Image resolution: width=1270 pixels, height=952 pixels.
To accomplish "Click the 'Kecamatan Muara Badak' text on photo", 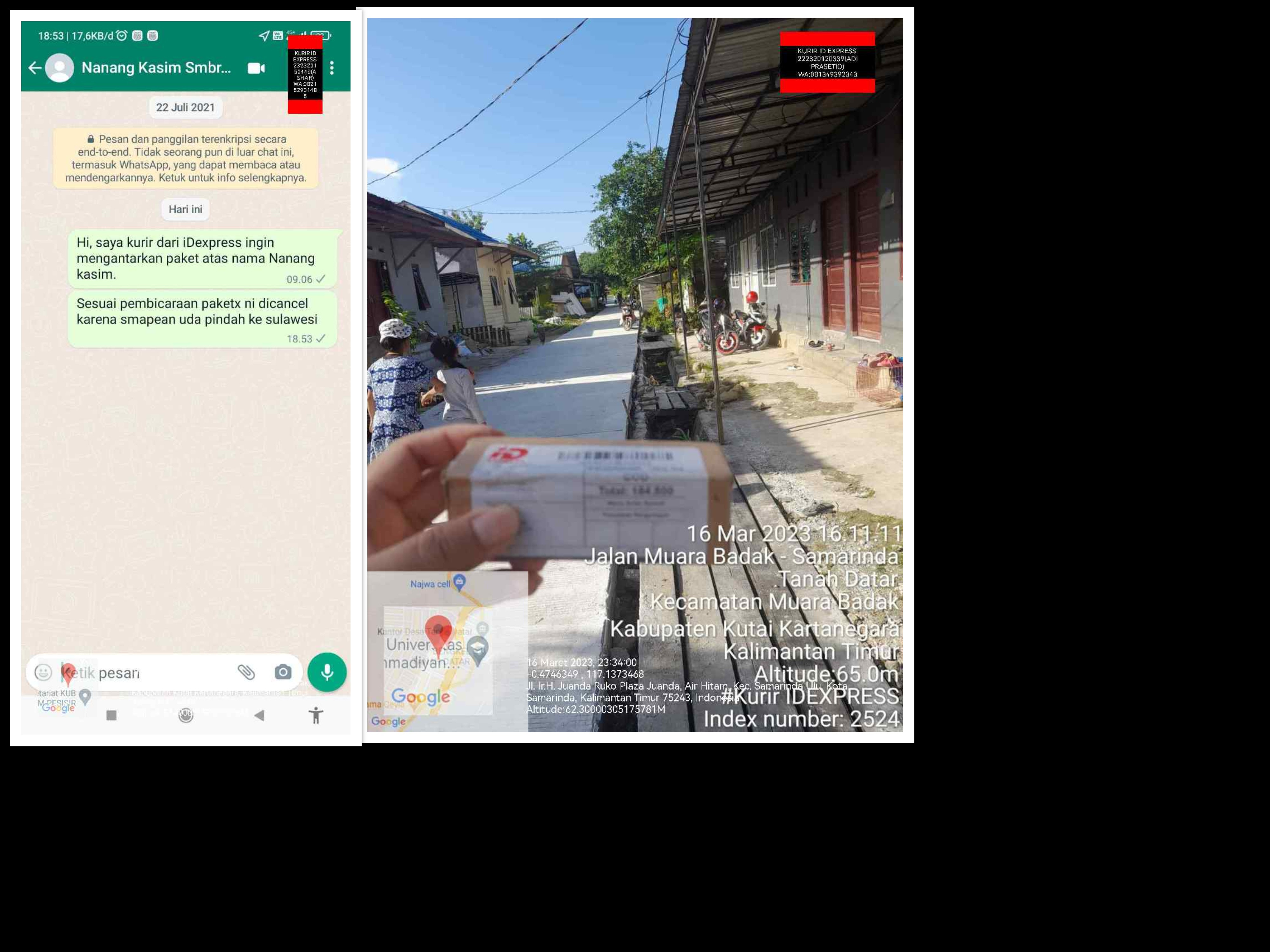I will 774,601.
